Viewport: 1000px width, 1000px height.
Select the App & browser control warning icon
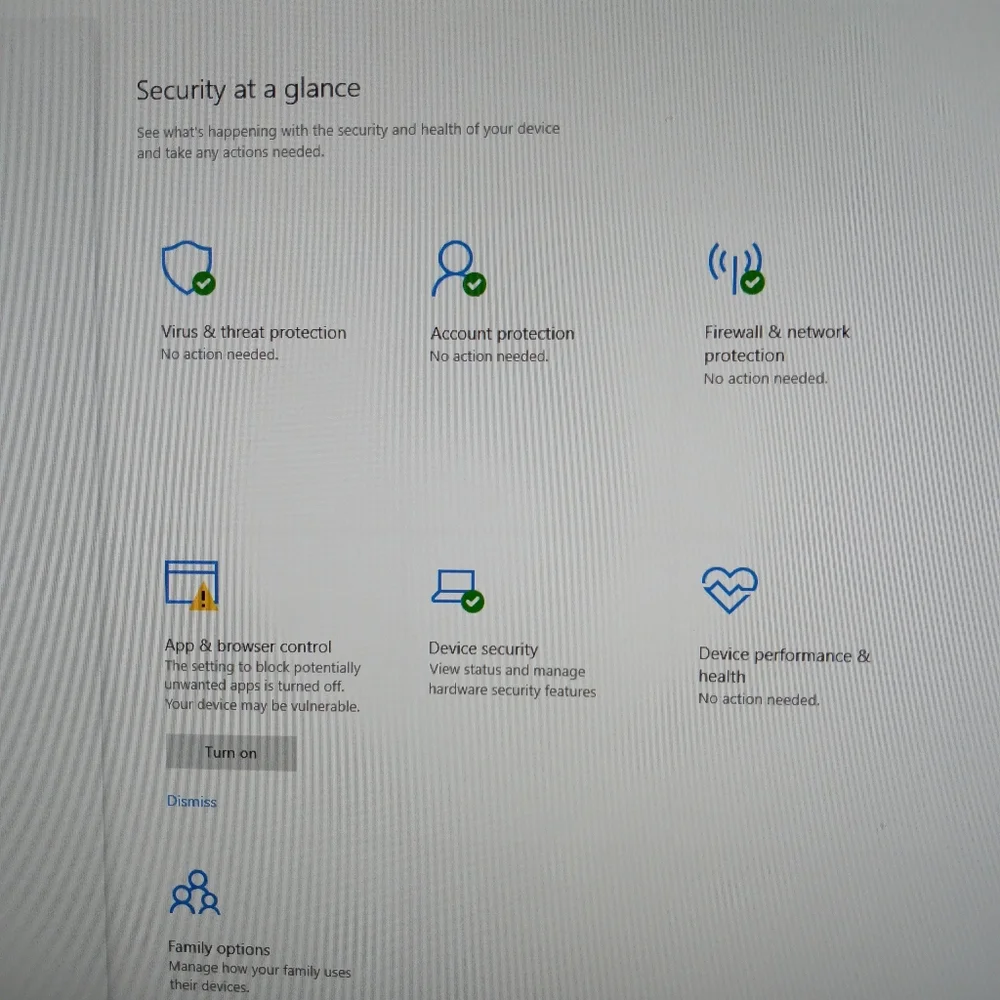[191, 585]
